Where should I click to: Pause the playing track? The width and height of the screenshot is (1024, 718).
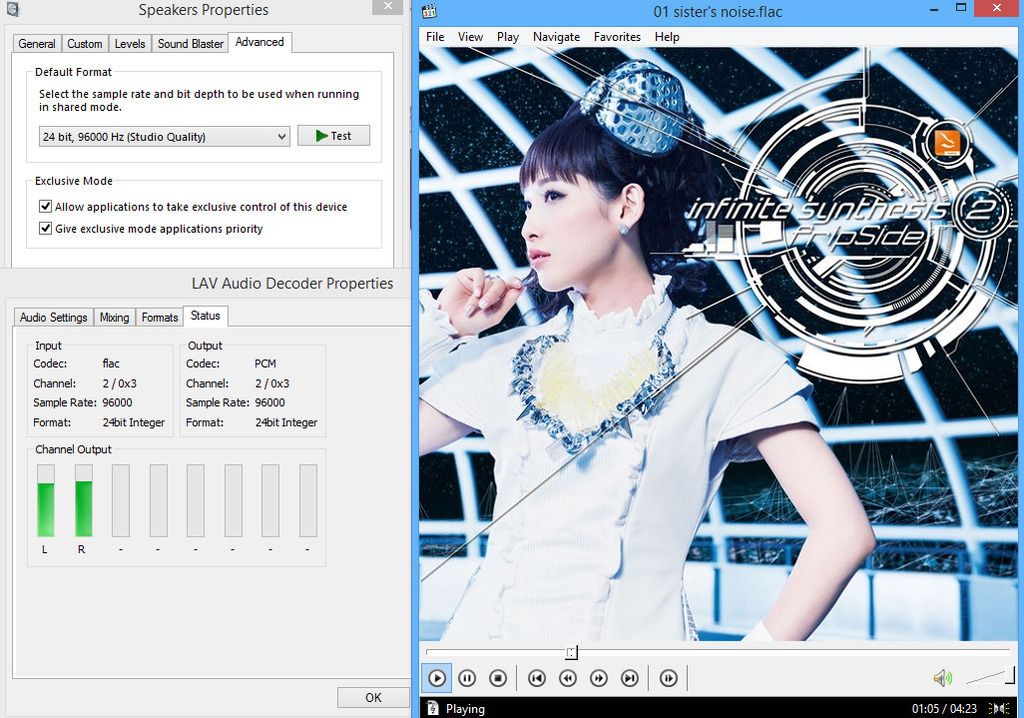[467, 678]
